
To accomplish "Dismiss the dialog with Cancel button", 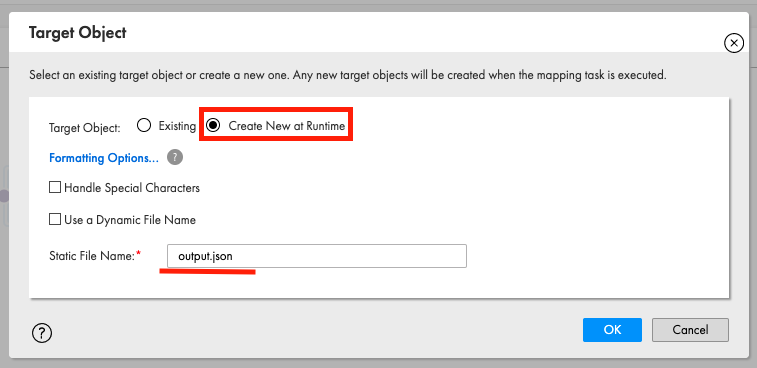I will 690,330.
